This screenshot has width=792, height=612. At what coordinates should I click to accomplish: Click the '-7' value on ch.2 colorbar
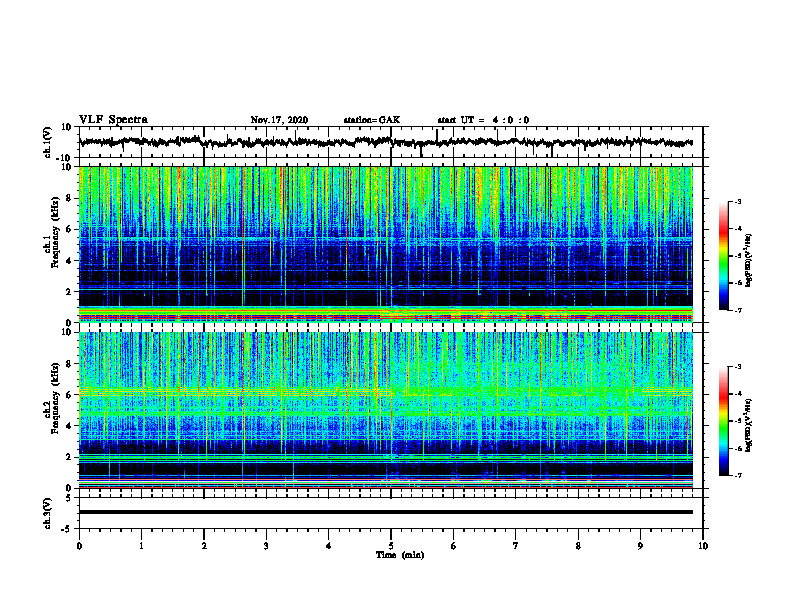click(x=737, y=475)
